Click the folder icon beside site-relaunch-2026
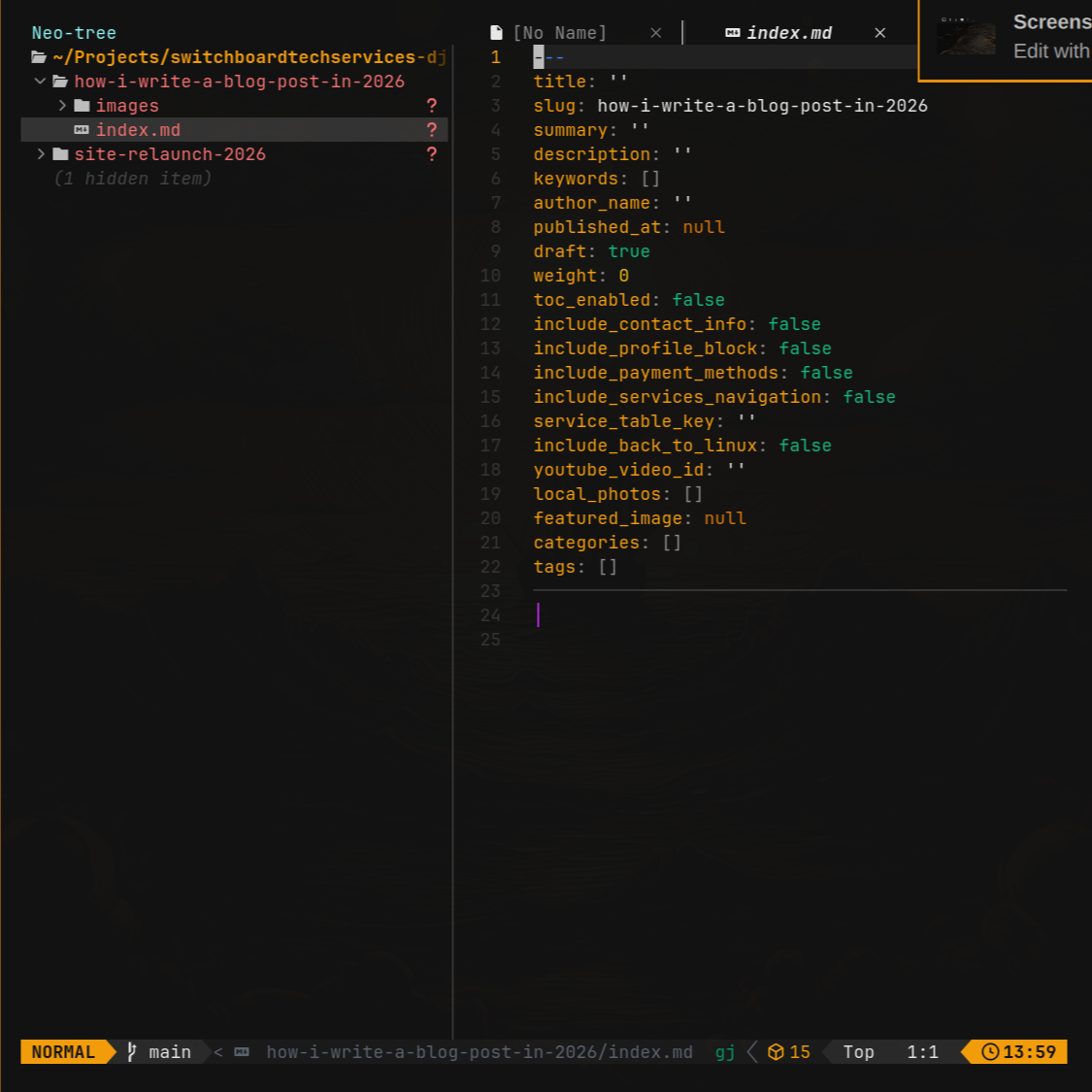This screenshot has width=1092, height=1092. [x=60, y=154]
